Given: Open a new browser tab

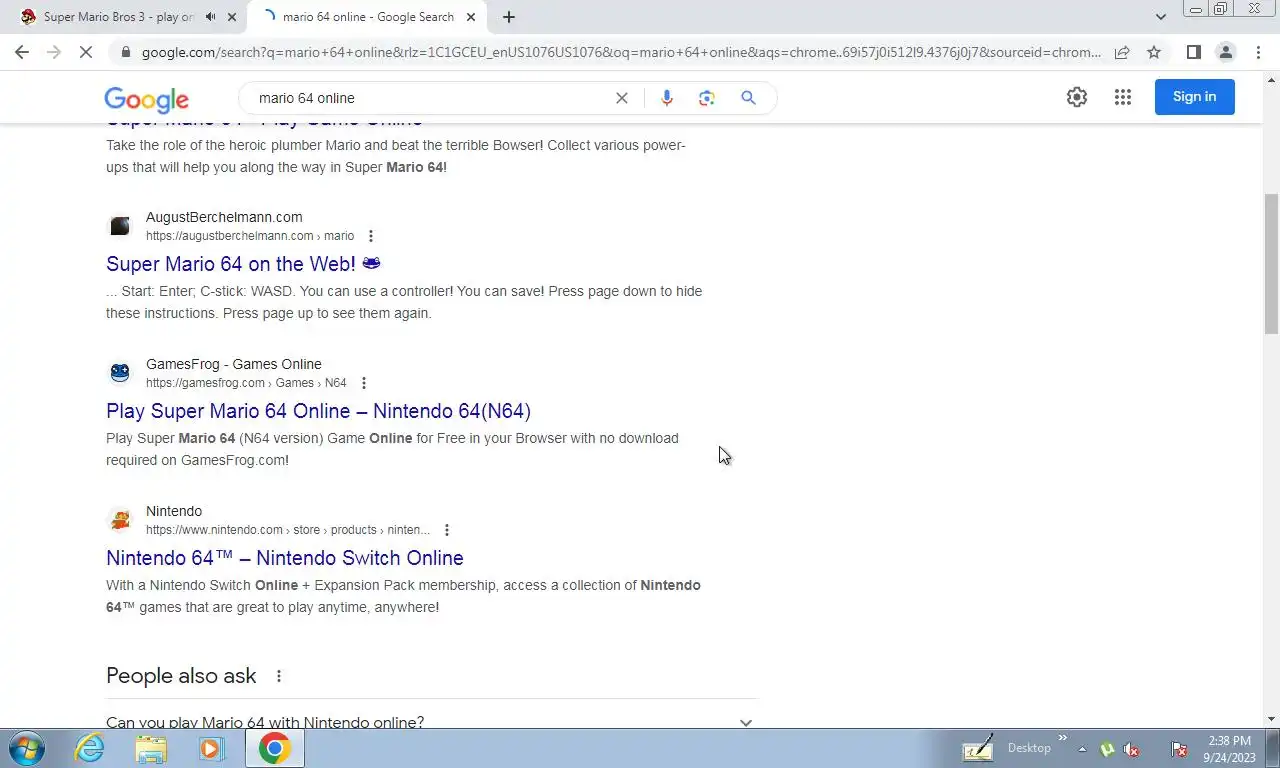Looking at the screenshot, I should (508, 17).
